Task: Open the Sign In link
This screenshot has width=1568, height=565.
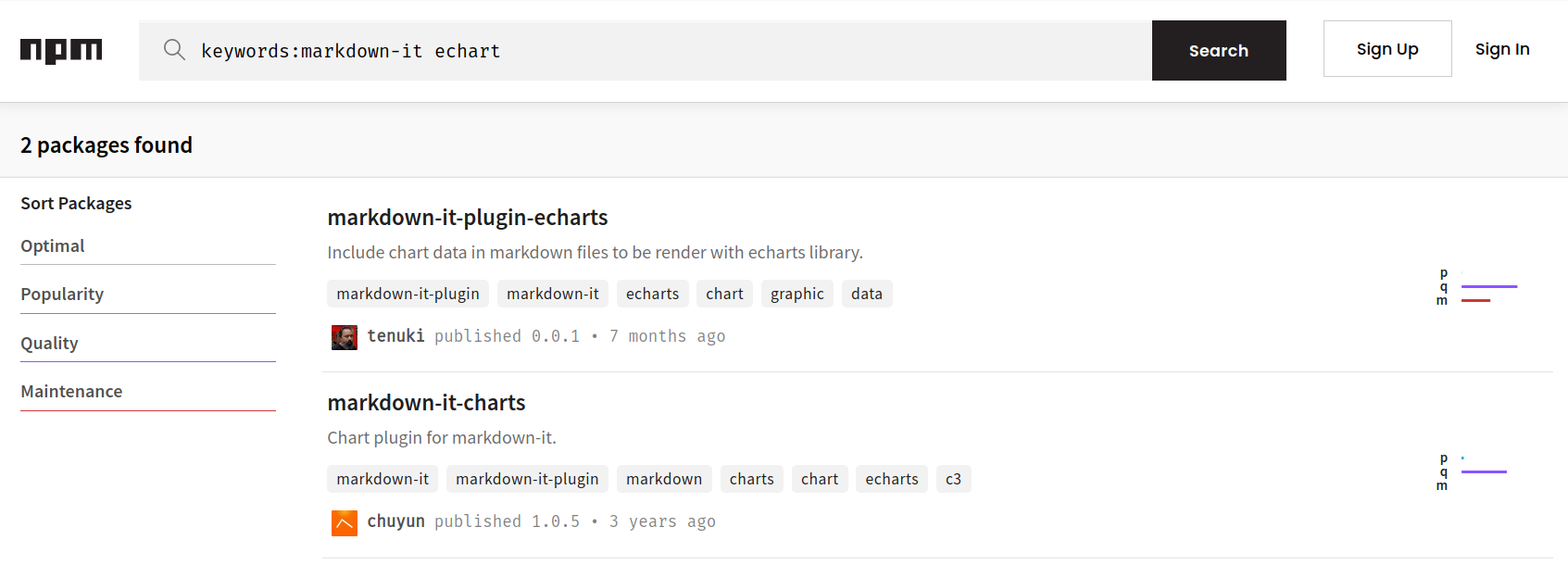Action: click(1501, 49)
